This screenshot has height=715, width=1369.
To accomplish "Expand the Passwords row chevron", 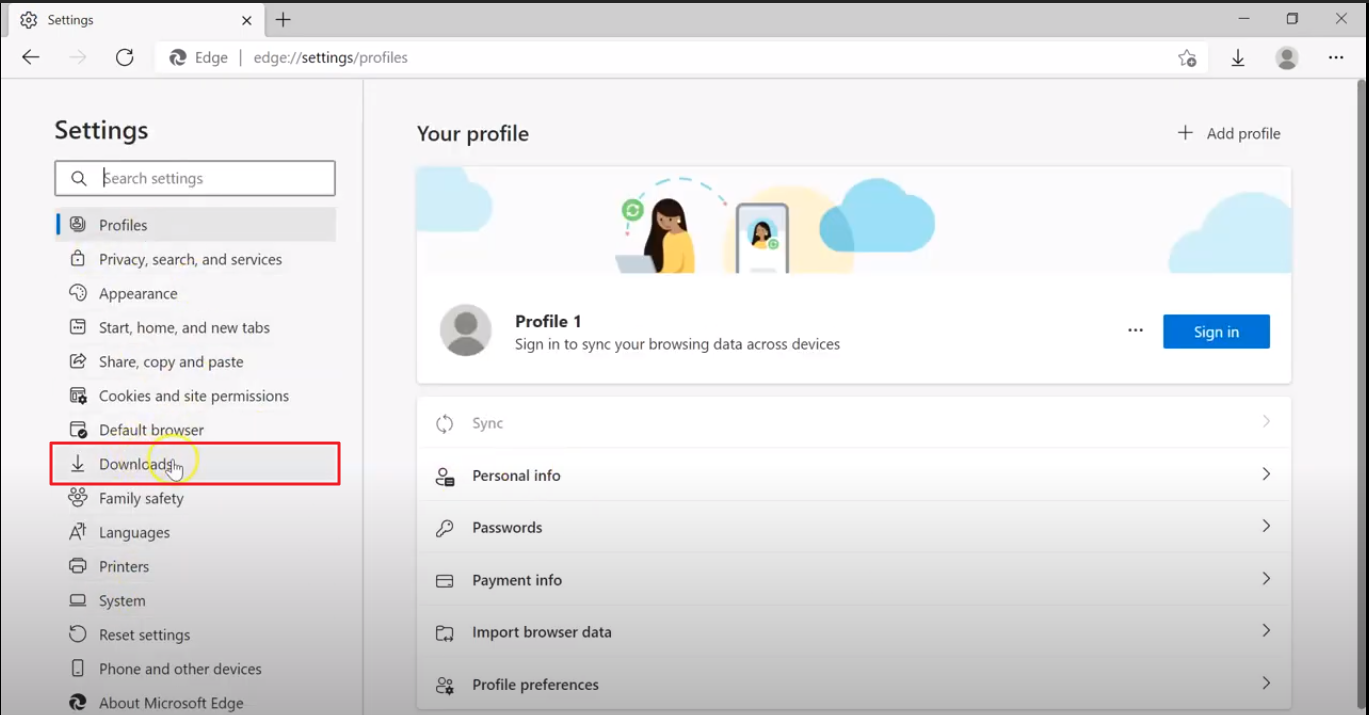I will (1266, 526).
